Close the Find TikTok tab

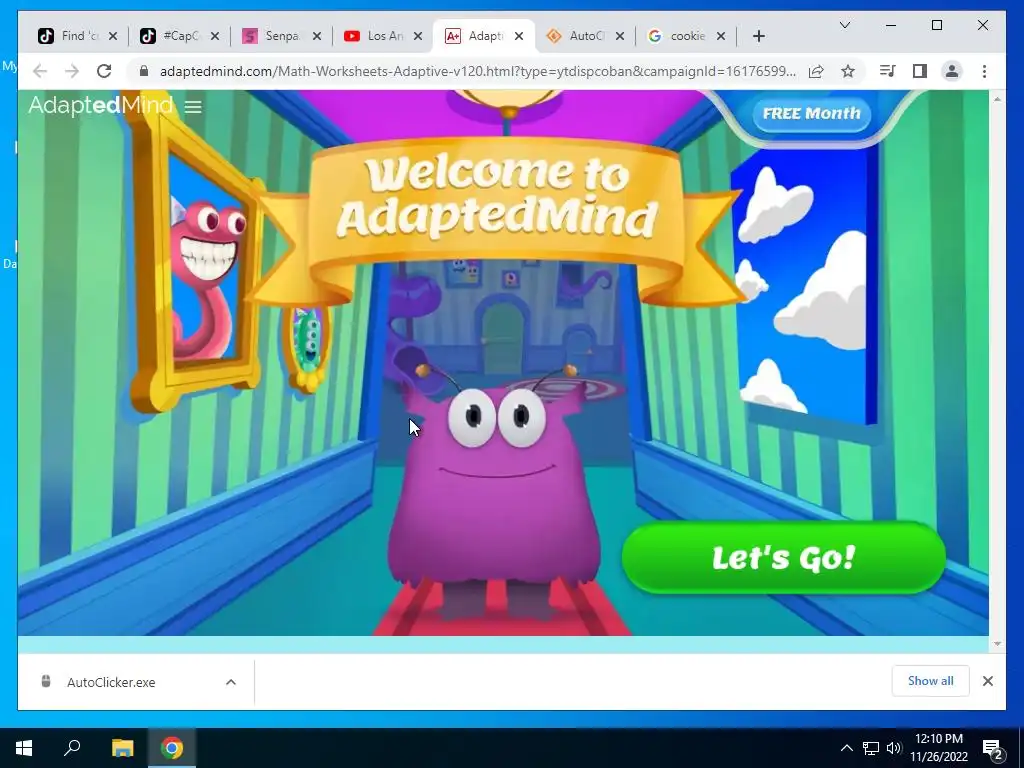tap(113, 36)
